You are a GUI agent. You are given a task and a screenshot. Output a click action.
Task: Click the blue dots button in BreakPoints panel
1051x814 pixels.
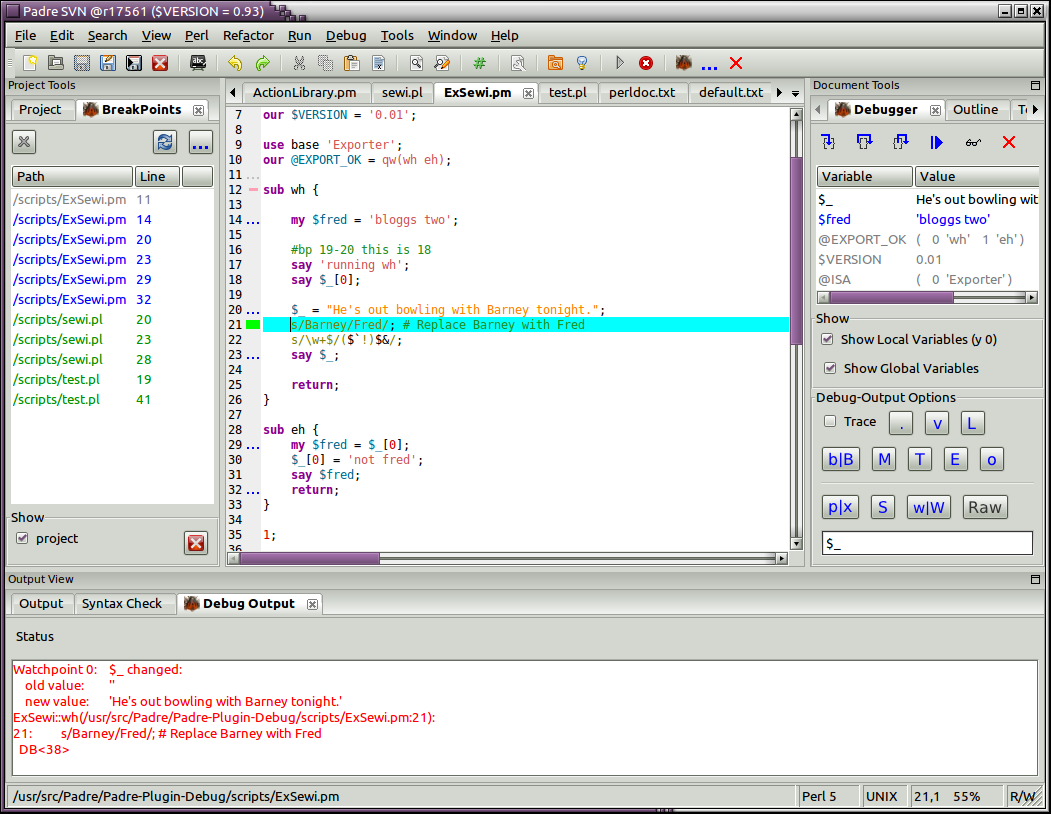click(x=200, y=141)
